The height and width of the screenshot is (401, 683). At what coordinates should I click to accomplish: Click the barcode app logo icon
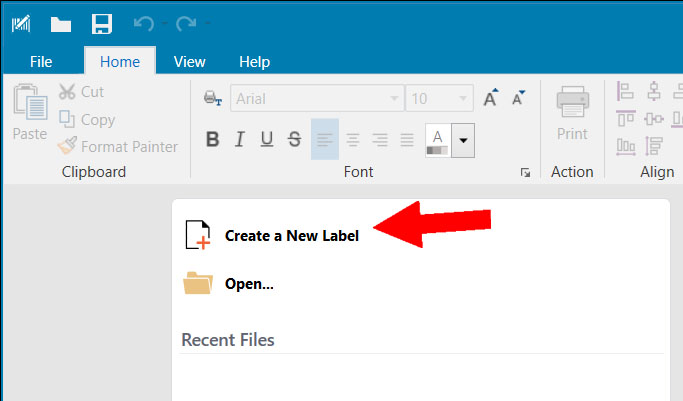tap(21, 24)
